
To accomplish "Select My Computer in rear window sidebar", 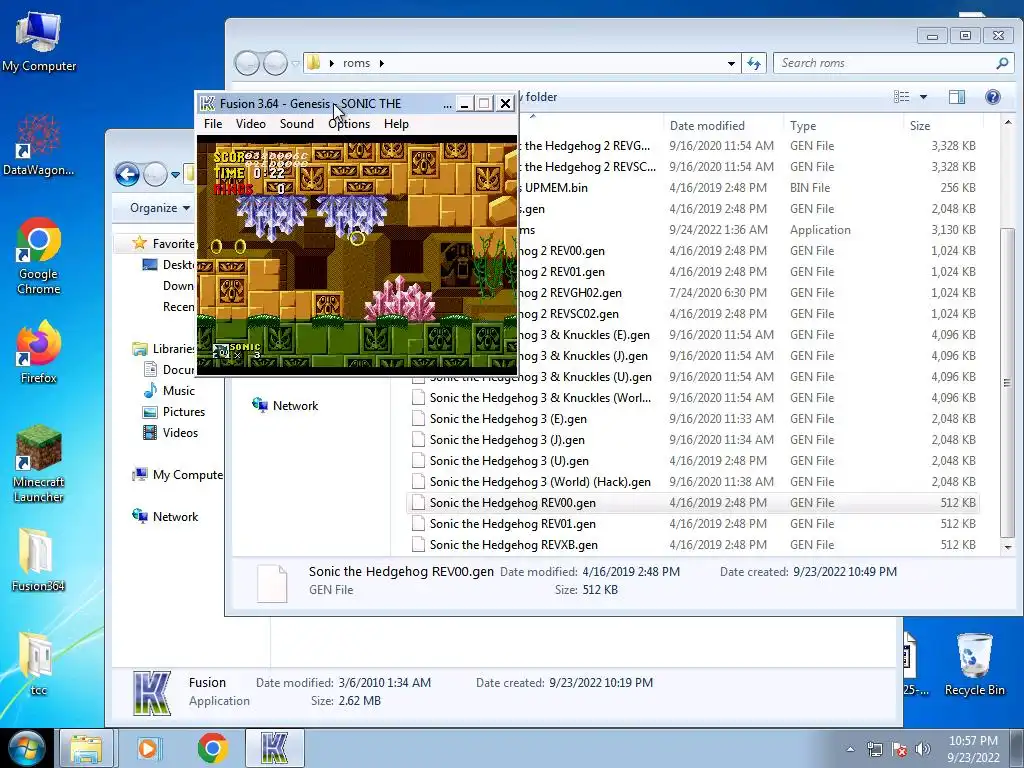I will (177, 475).
